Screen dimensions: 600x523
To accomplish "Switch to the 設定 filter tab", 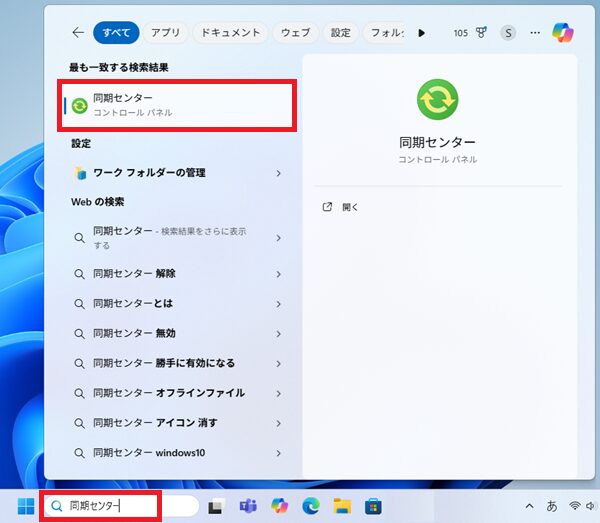I will [x=341, y=33].
